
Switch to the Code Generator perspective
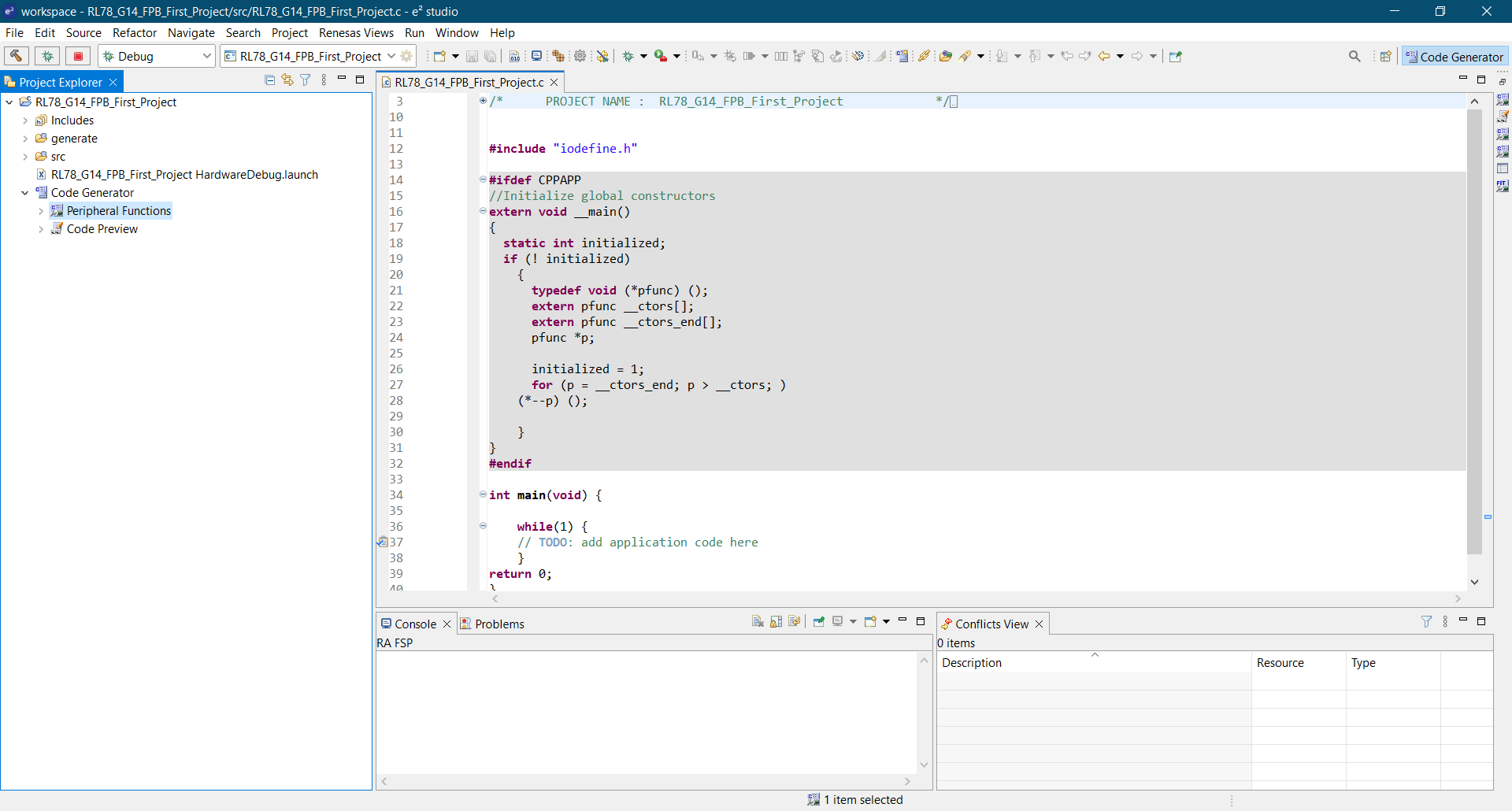[x=1455, y=56]
